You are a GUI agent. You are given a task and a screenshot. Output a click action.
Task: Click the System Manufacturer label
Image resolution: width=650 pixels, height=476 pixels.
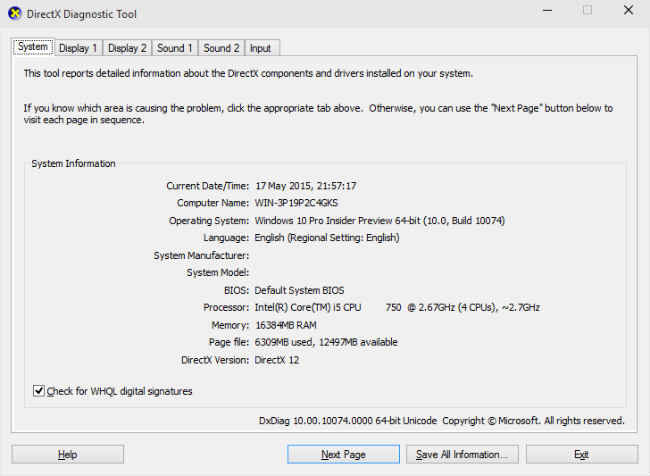coord(201,255)
